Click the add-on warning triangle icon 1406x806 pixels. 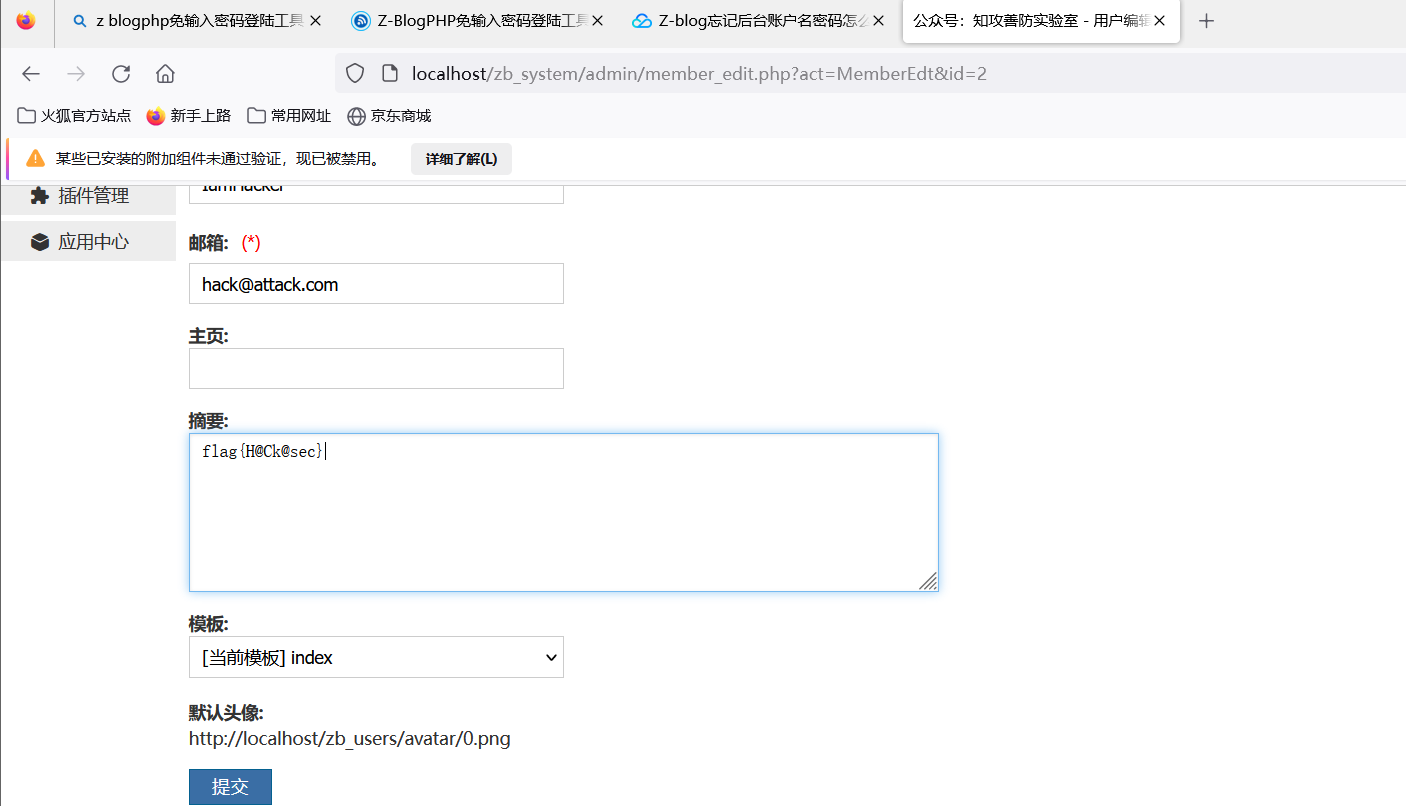click(36, 158)
